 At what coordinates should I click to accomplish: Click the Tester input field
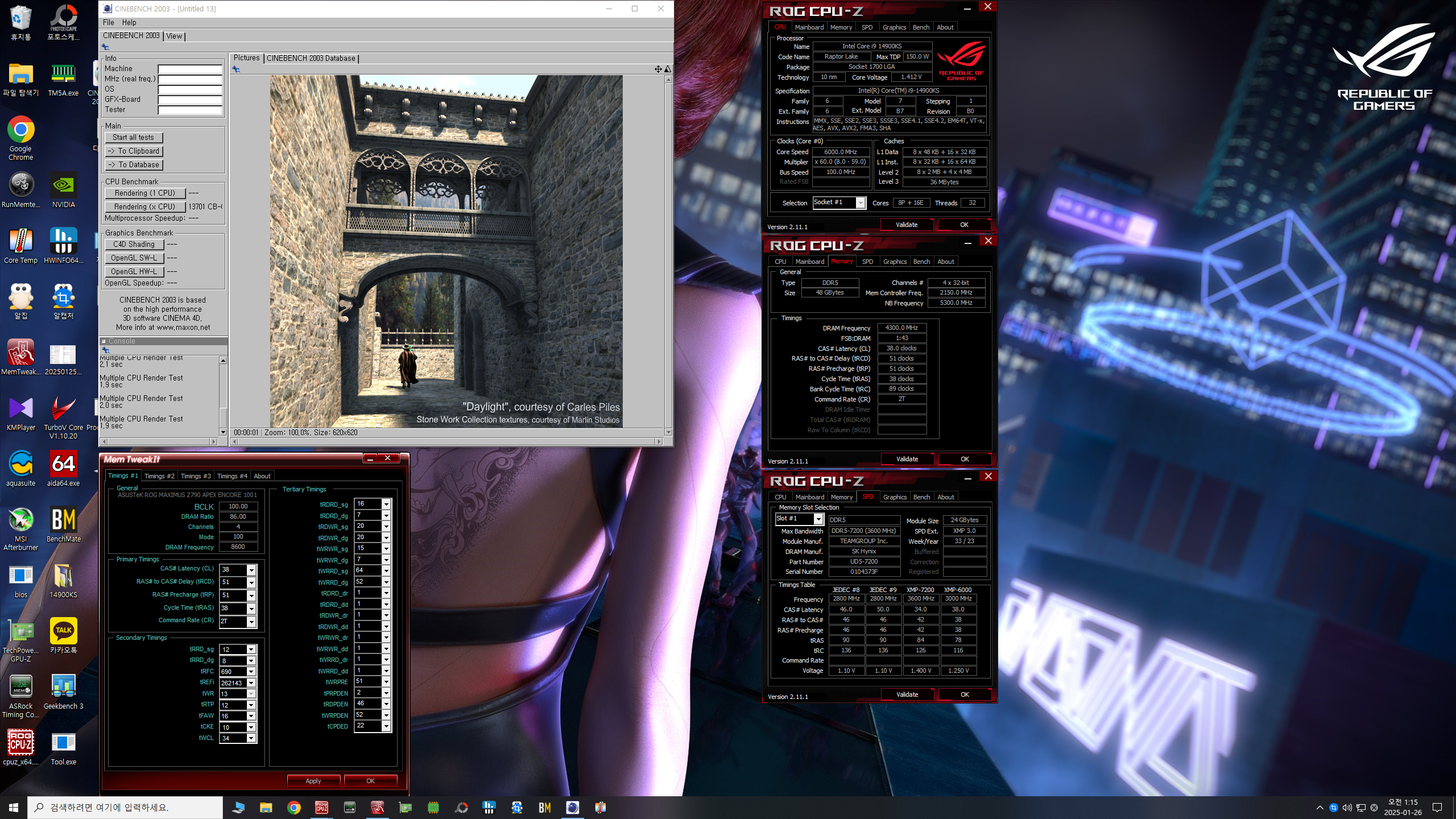pyautogui.click(x=190, y=110)
